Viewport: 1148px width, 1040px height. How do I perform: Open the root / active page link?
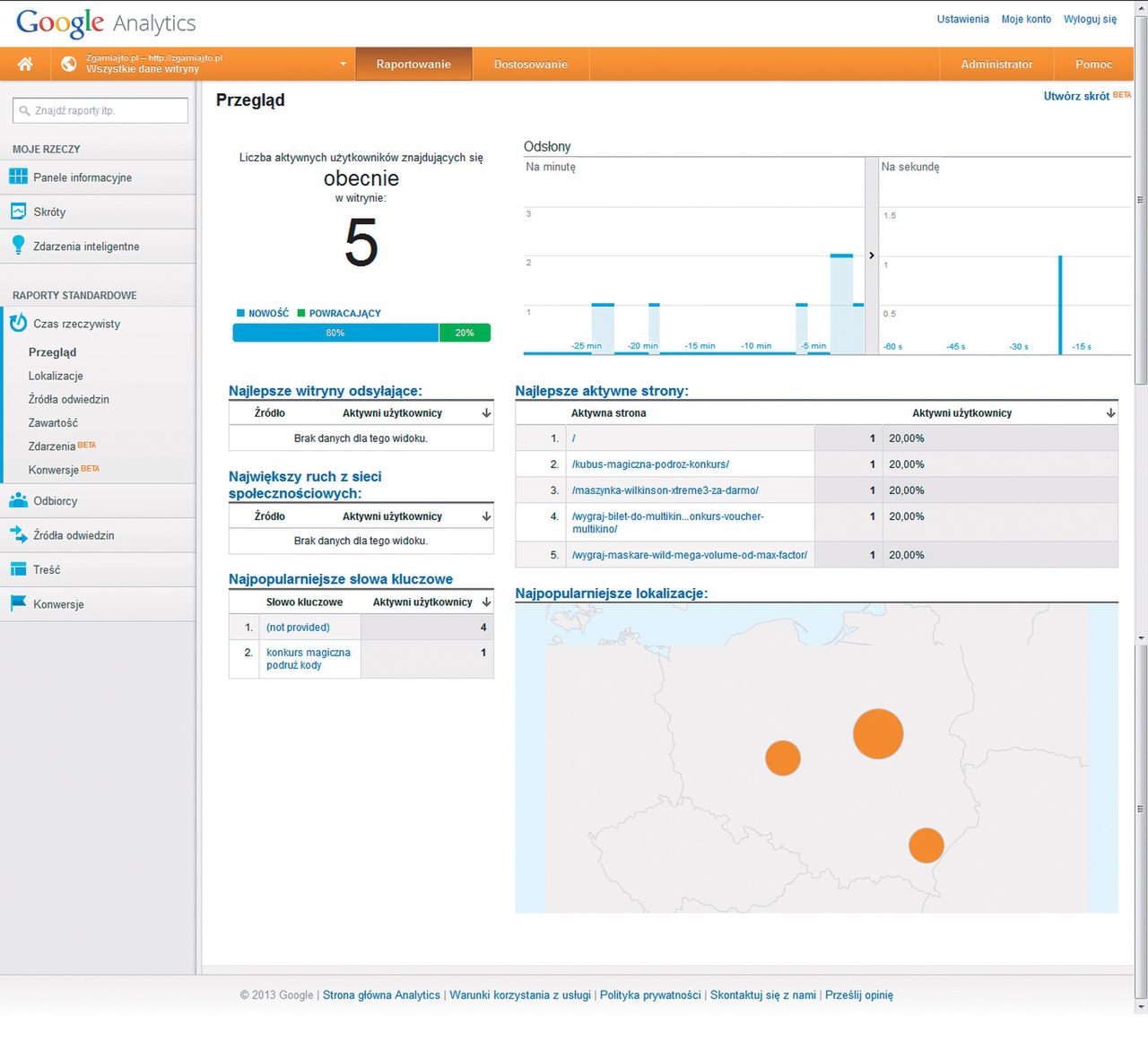click(574, 438)
